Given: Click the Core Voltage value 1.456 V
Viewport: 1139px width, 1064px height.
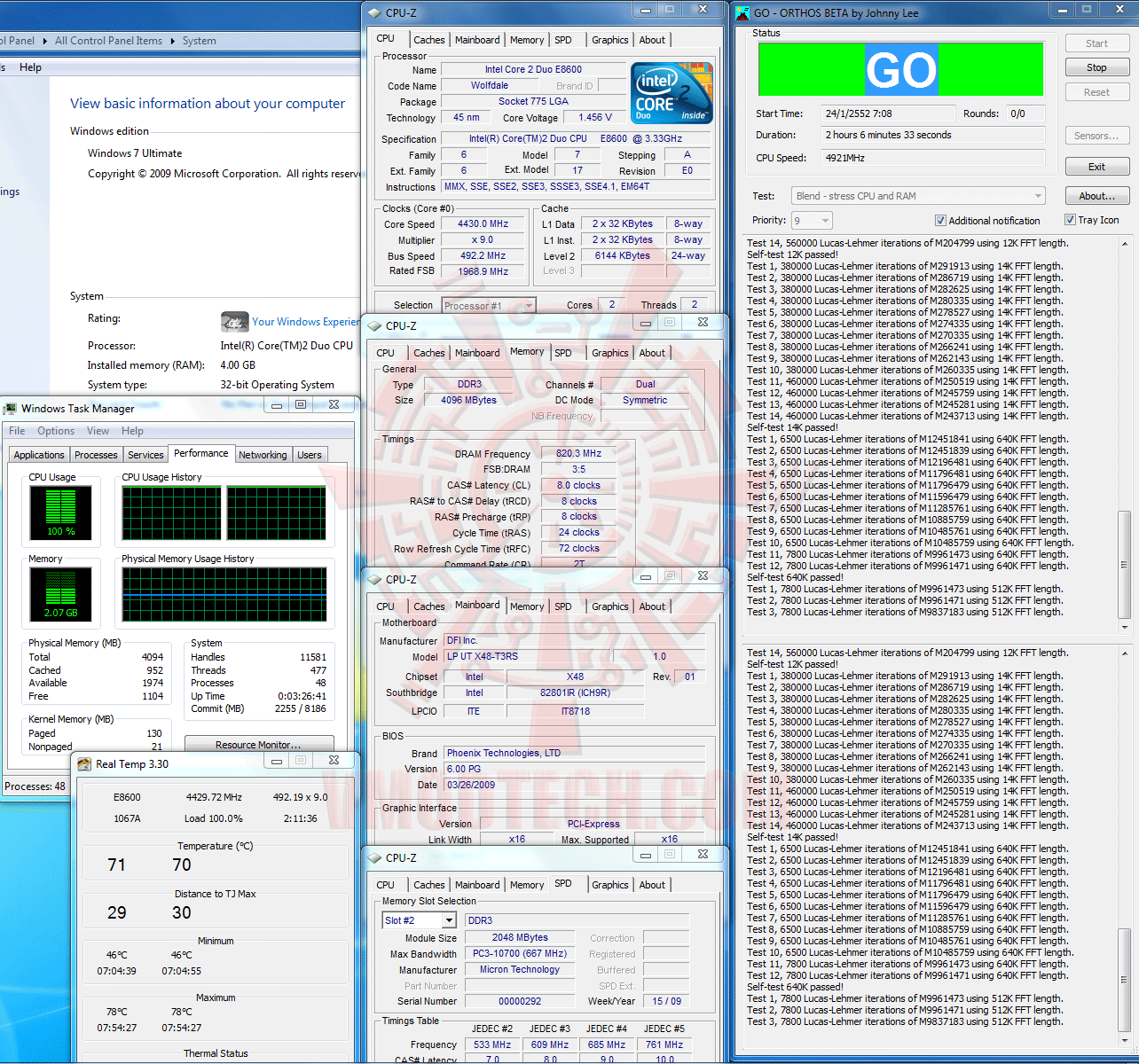Looking at the screenshot, I should (x=595, y=117).
